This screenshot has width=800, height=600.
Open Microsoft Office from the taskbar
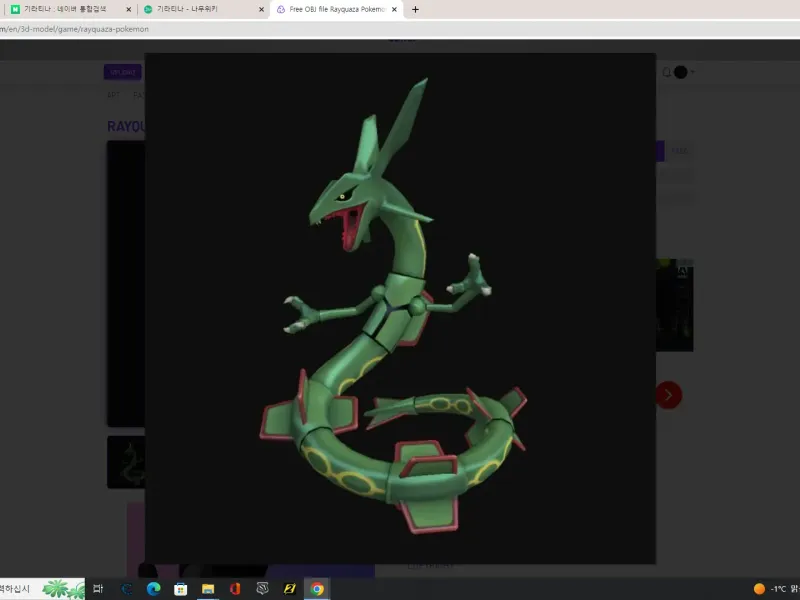tap(235, 589)
